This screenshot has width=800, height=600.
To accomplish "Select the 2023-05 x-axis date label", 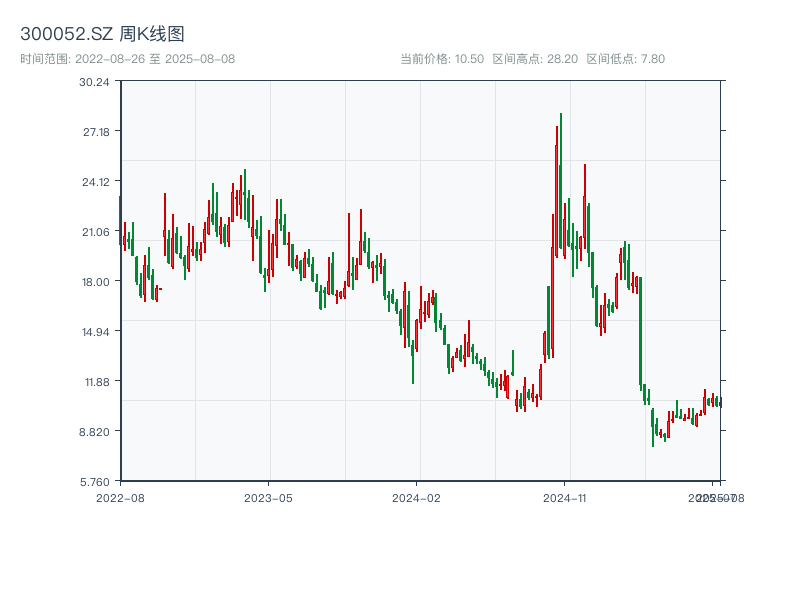I will pos(268,497).
